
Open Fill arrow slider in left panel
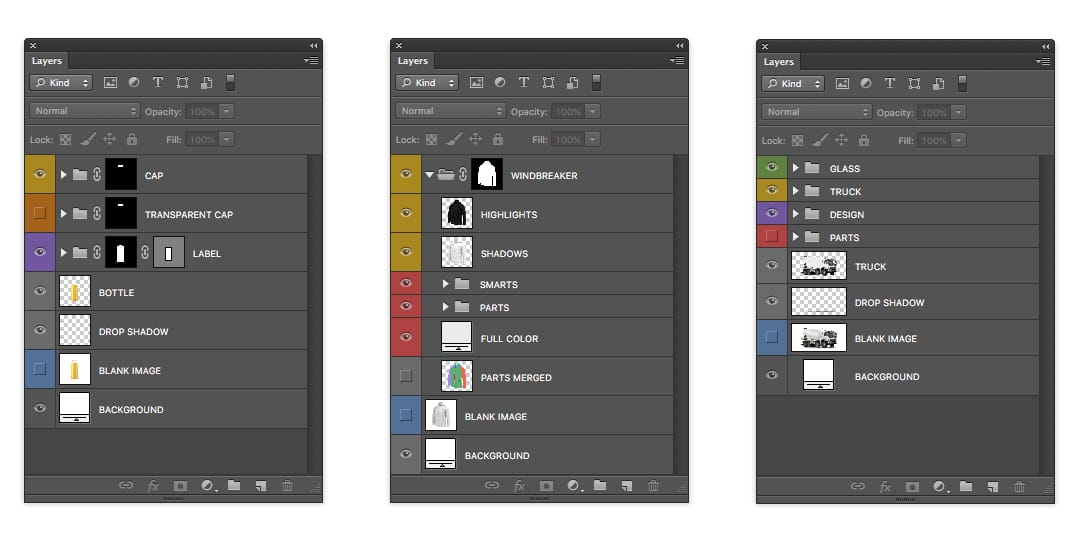click(227, 140)
